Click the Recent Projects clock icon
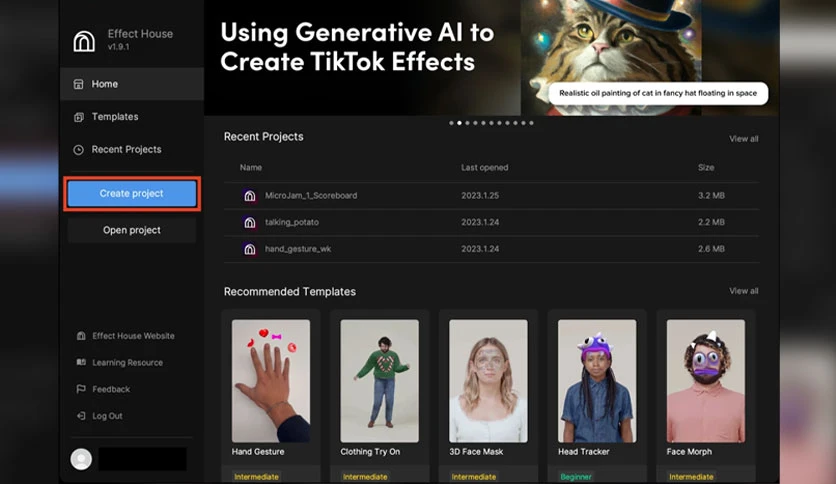The width and height of the screenshot is (836, 484). (78, 150)
